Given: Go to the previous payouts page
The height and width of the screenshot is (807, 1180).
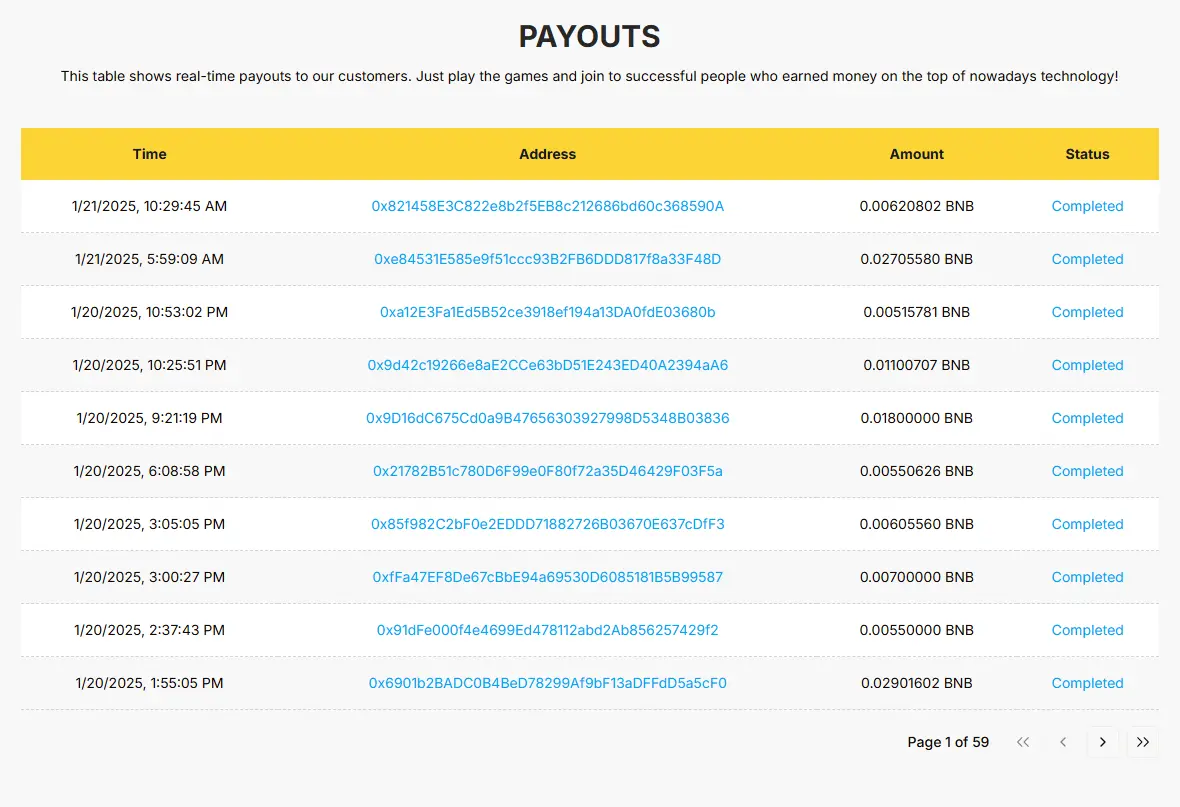Looking at the screenshot, I should point(1063,742).
